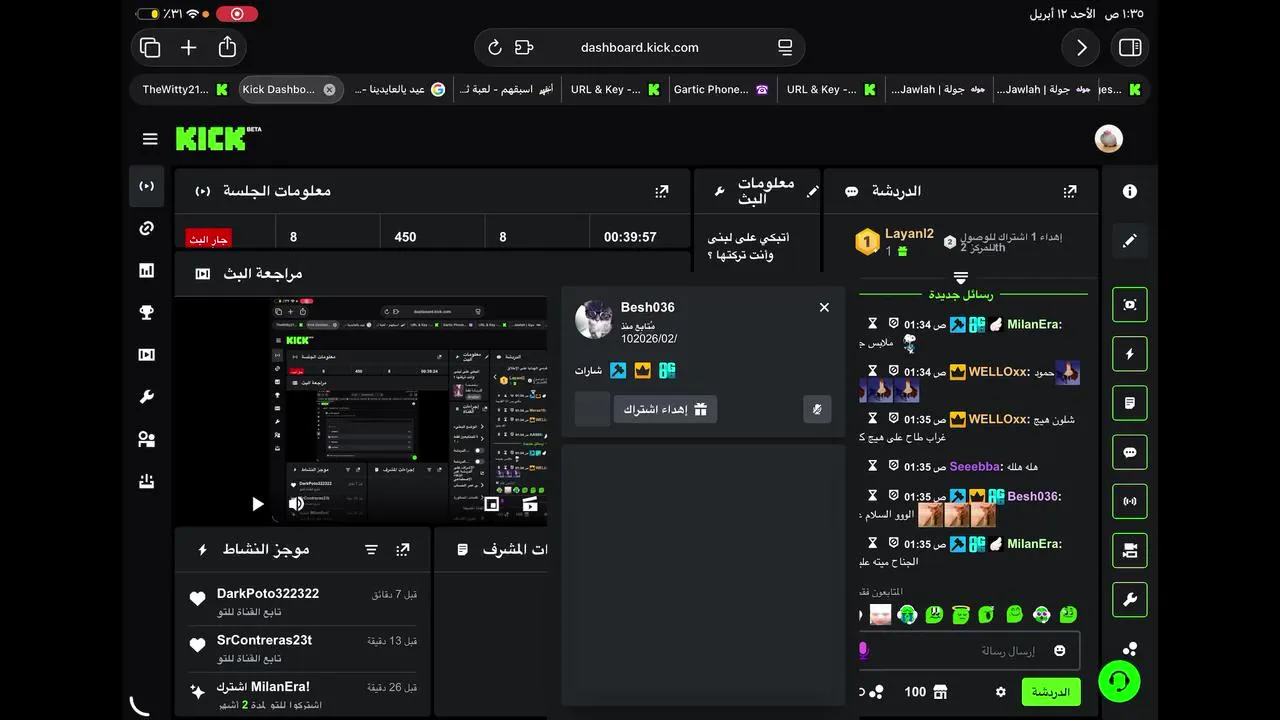Click the red screen recording indicator
Viewport: 1280px width, 720px height.
click(x=237, y=14)
